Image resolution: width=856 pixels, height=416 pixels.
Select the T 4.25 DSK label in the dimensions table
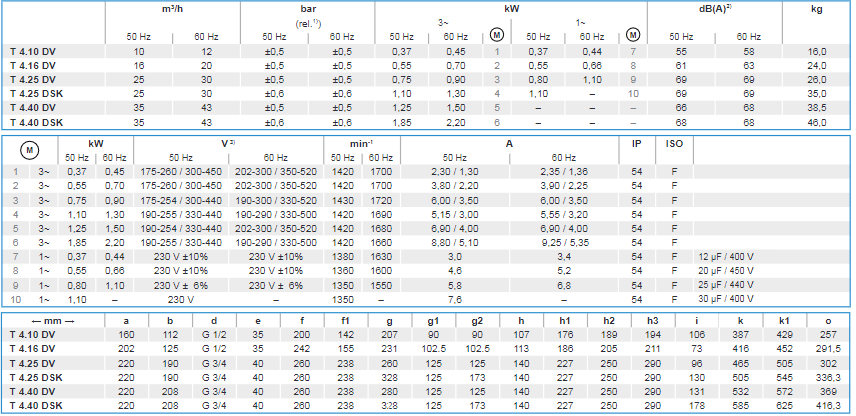(36, 375)
